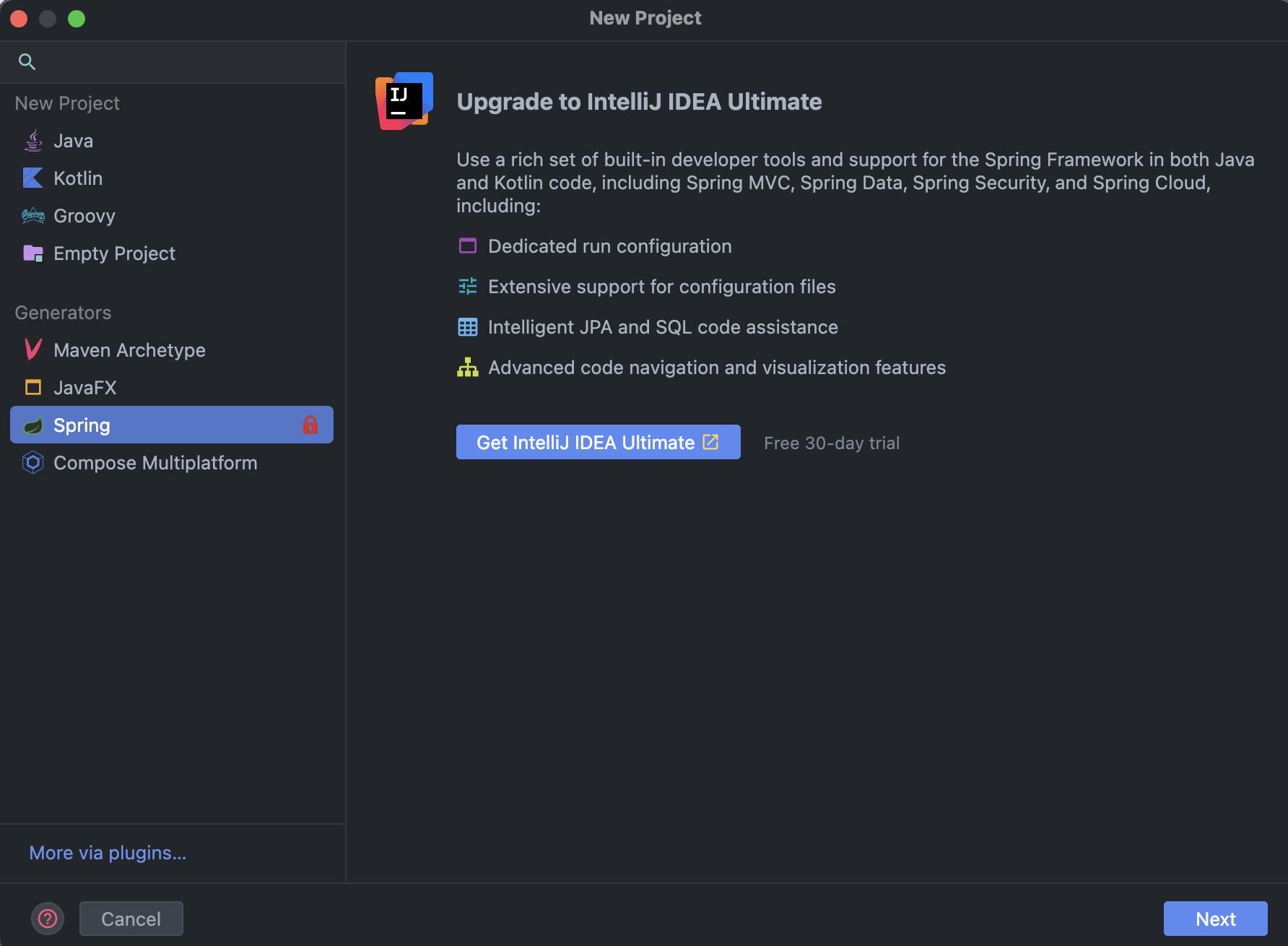
Task: Click the search magnifier icon
Action: pos(27,62)
